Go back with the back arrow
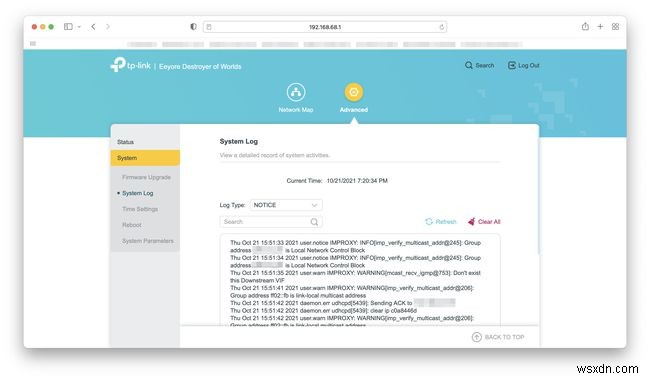The width and height of the screenshot is (650, 379). point(93,27)
